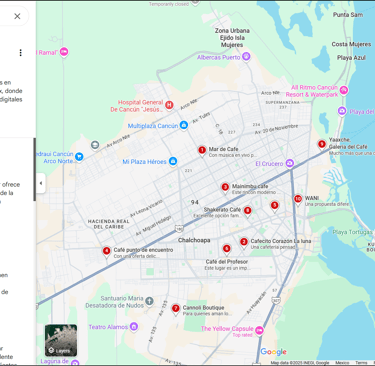Click Yaaxche Galeria del Café label
The width and height of the screenshot is (375, 366).
348,143
